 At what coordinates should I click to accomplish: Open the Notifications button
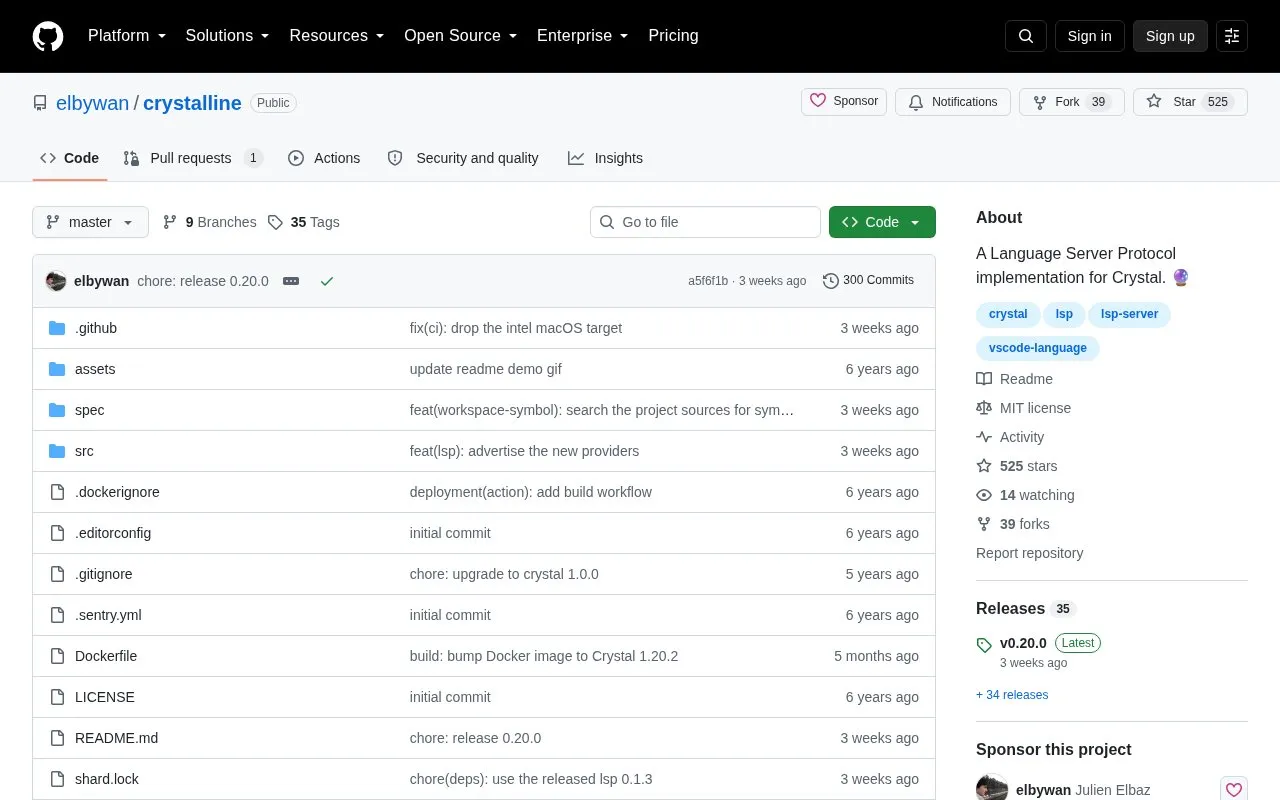click(x=953, y=102)
